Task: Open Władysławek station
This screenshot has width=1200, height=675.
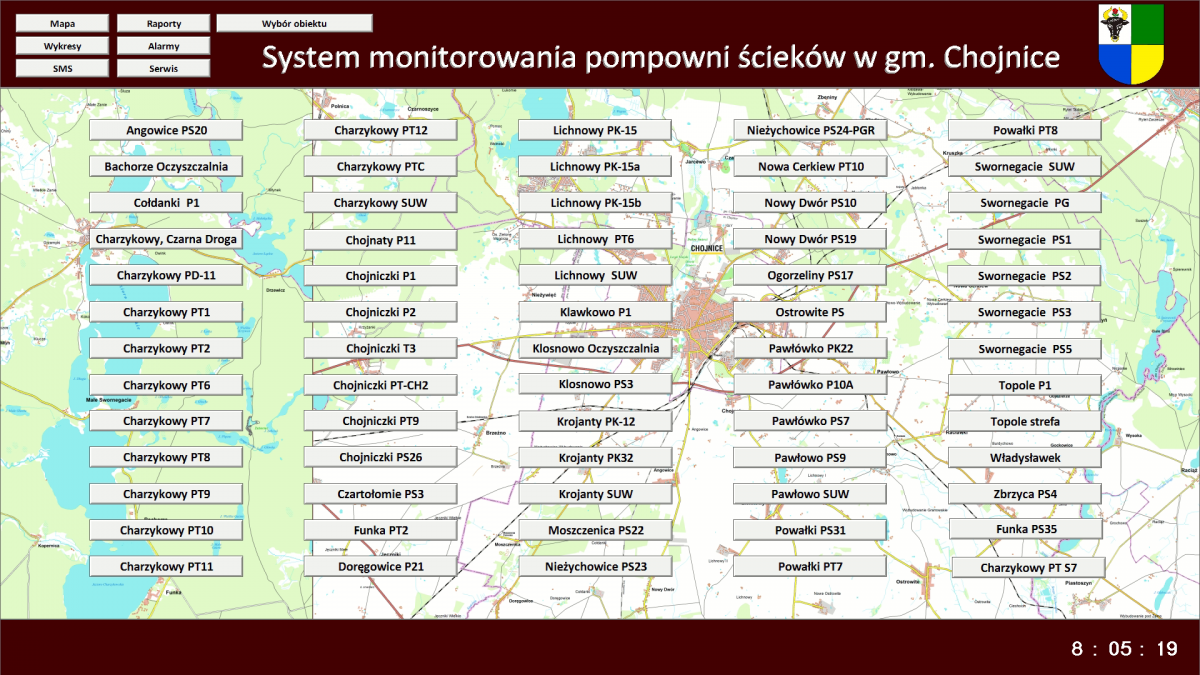Action: (x=1025, y=458)
